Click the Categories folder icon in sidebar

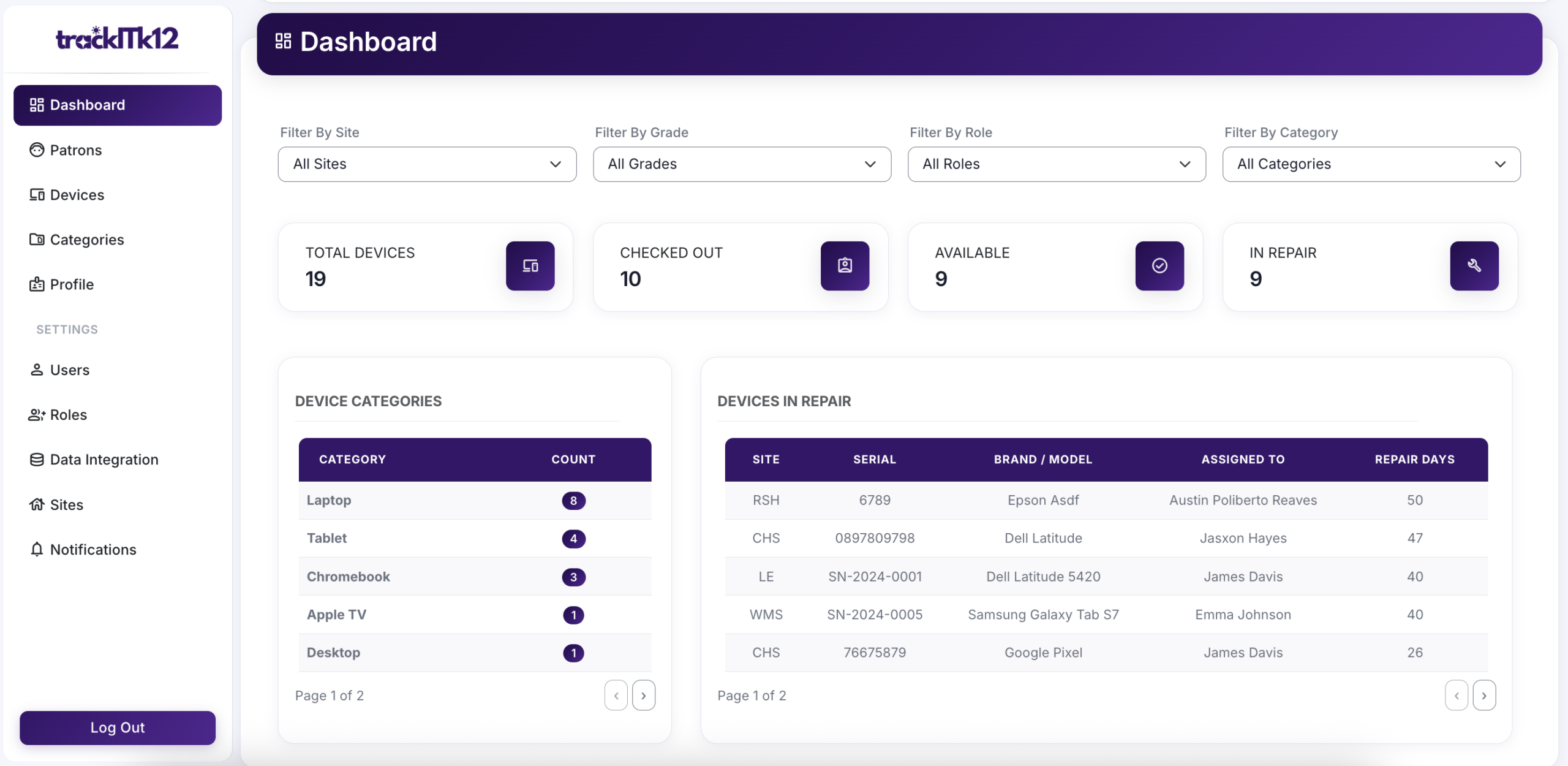(37, 240)
